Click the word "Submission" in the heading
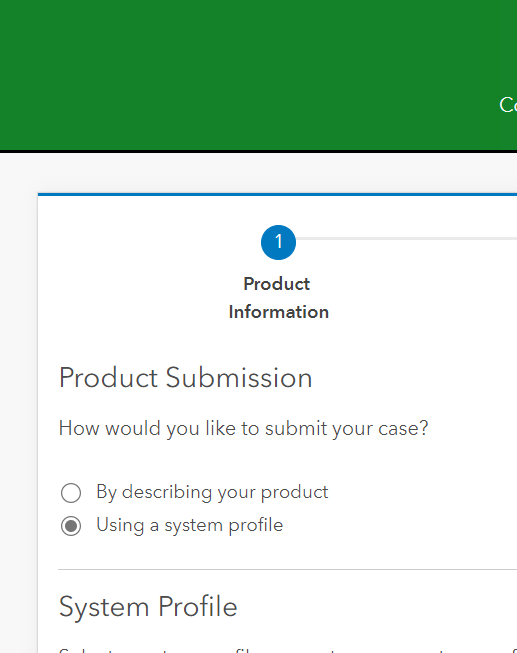The height and width of the screenshot is (653, 517). pos(239,378)
